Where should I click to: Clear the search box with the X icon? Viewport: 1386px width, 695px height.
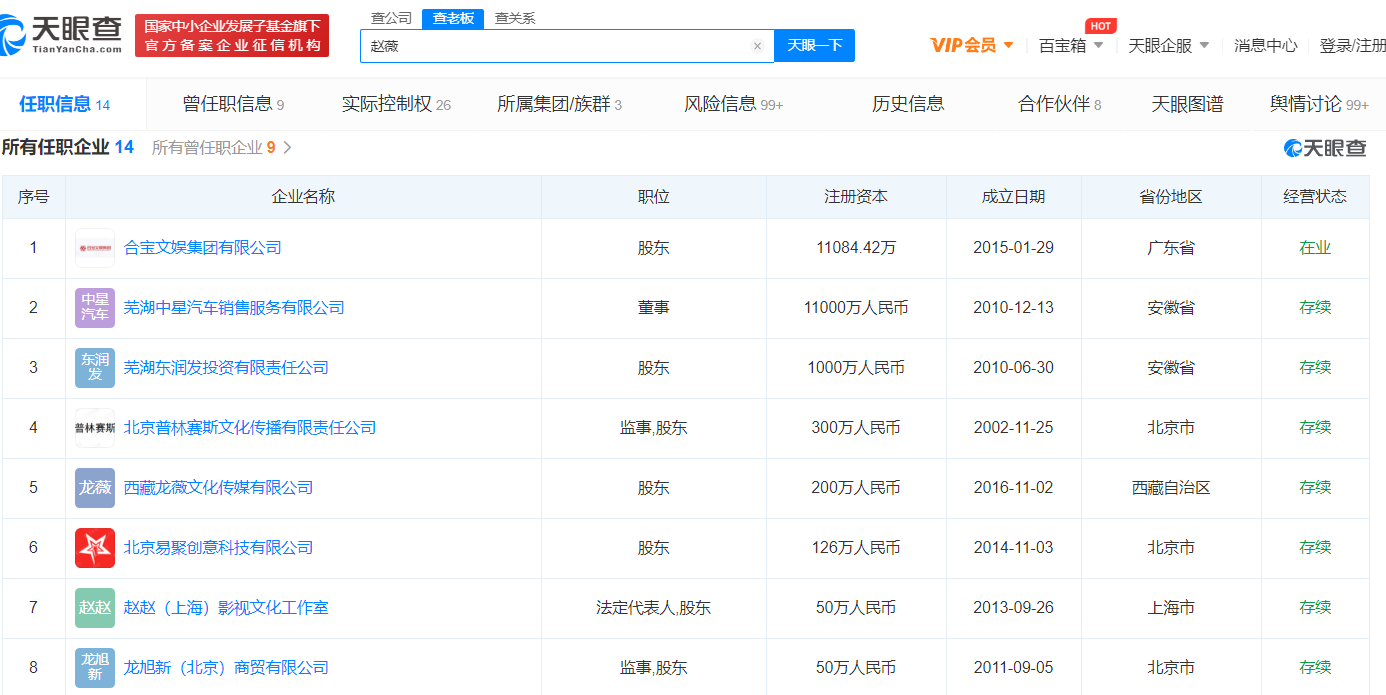tap(757, 46)
